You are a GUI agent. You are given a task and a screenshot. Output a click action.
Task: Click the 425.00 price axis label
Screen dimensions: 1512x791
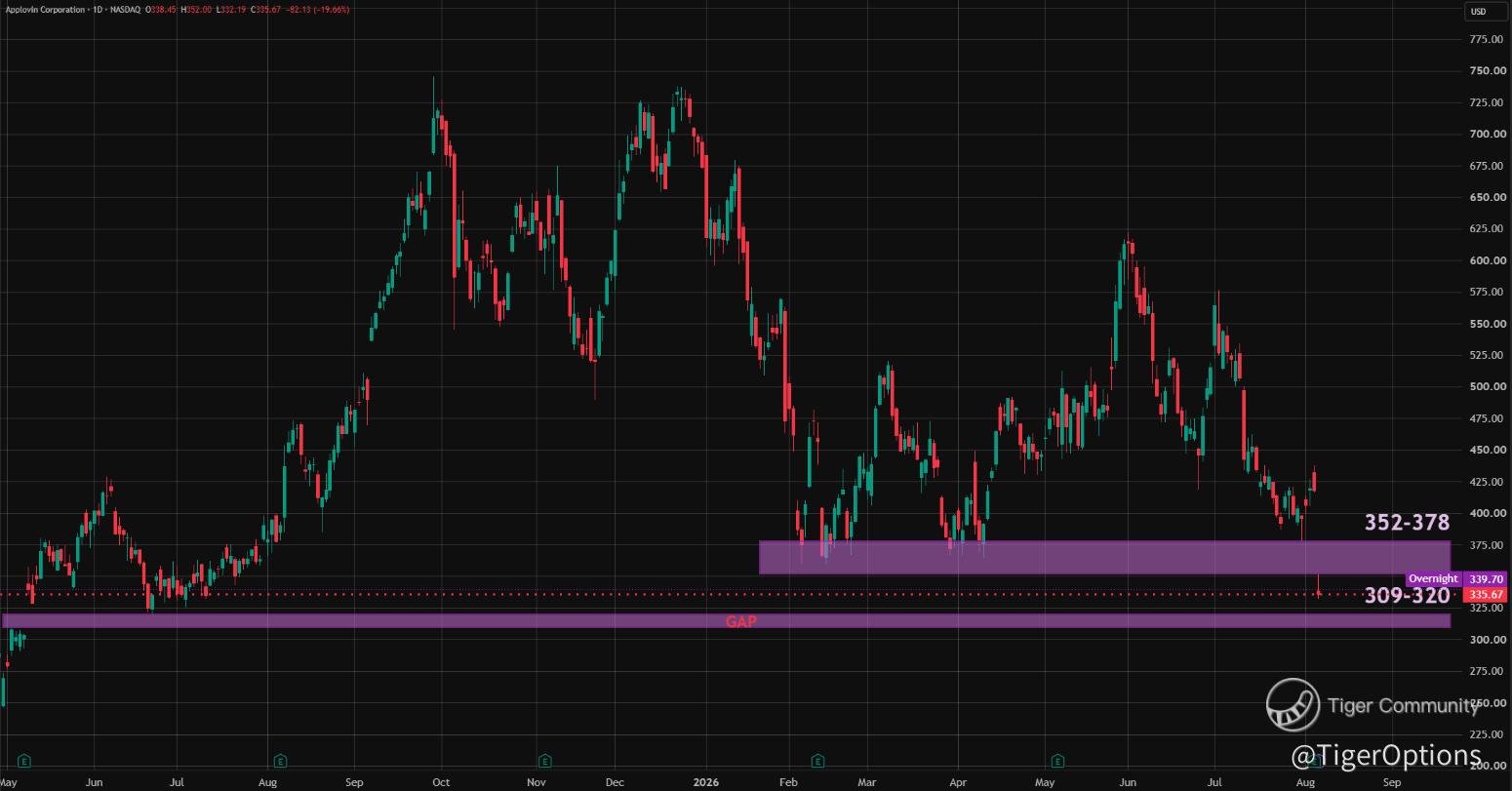pyautogui.click(x=1485, y=482)
